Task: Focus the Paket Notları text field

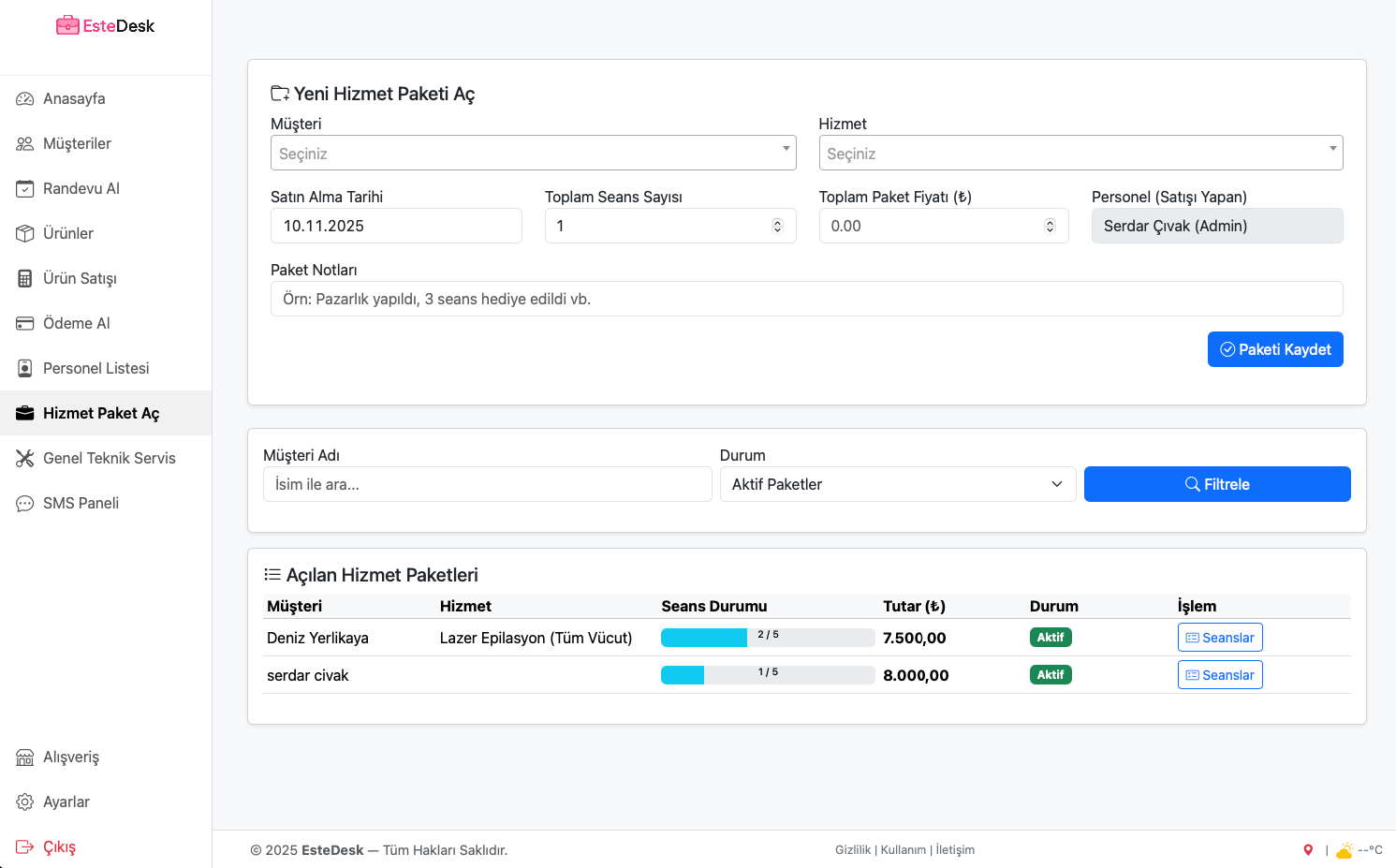Action: [806, 299]
